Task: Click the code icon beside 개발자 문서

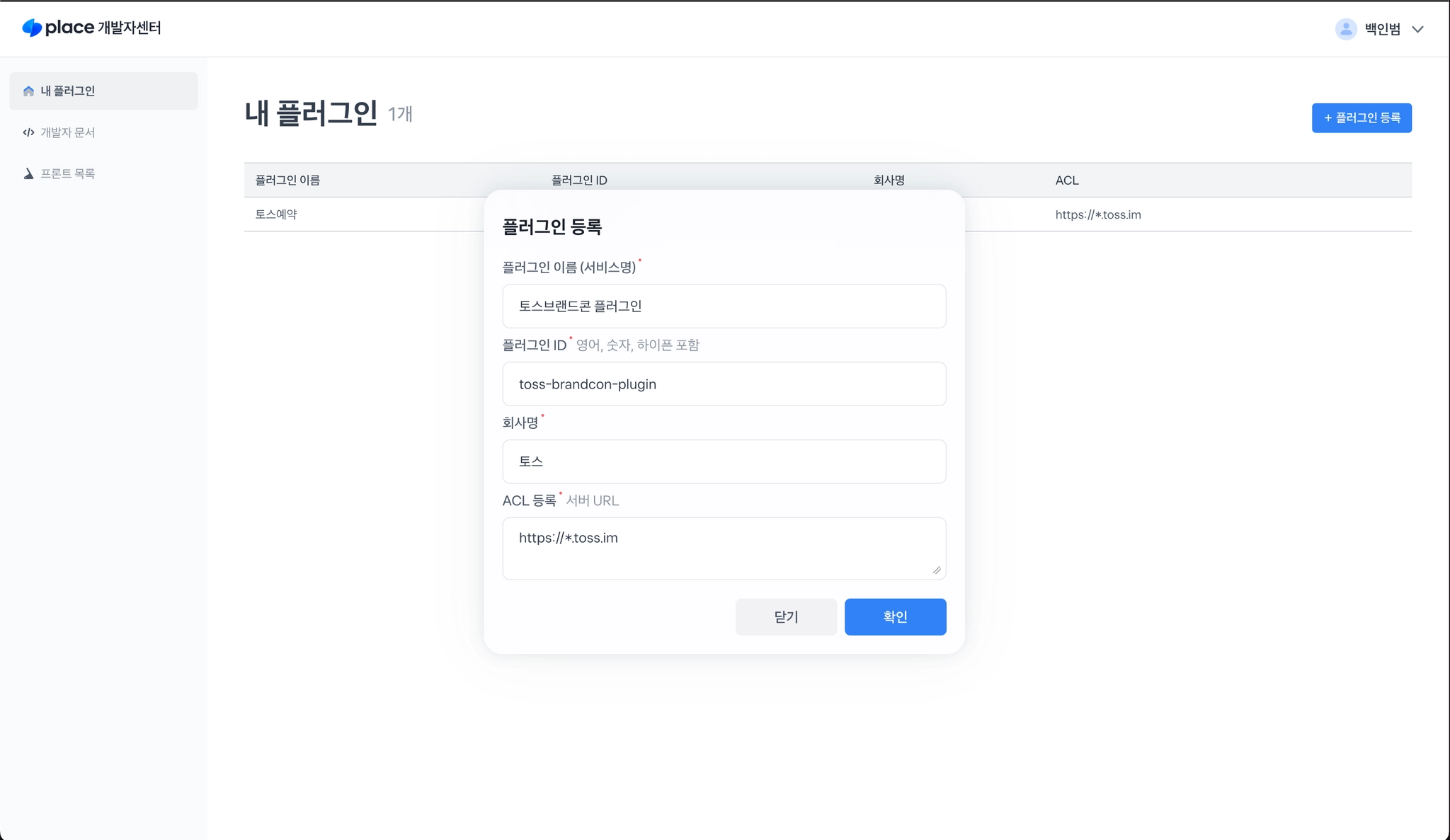Action: [x=28, y=132]
